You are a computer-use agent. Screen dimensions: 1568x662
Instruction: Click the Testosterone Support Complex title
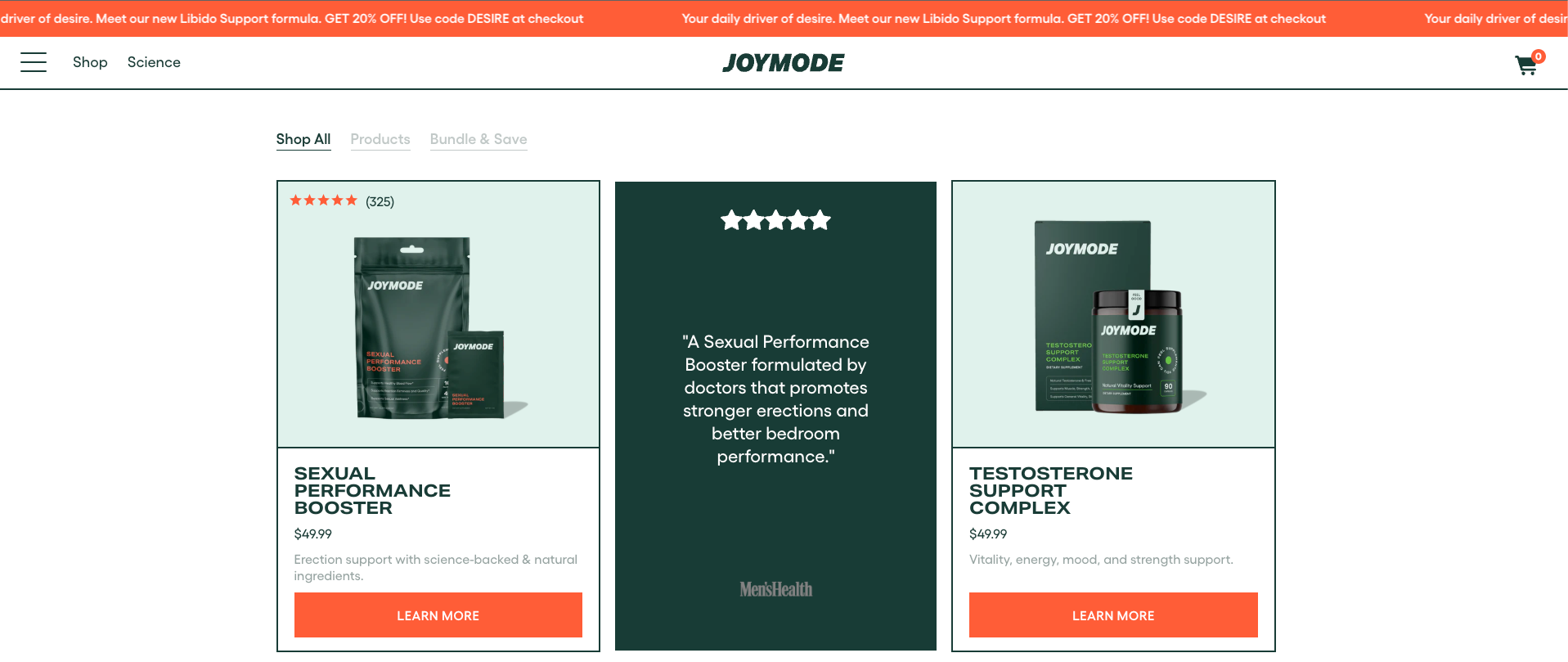point(1051,491)
